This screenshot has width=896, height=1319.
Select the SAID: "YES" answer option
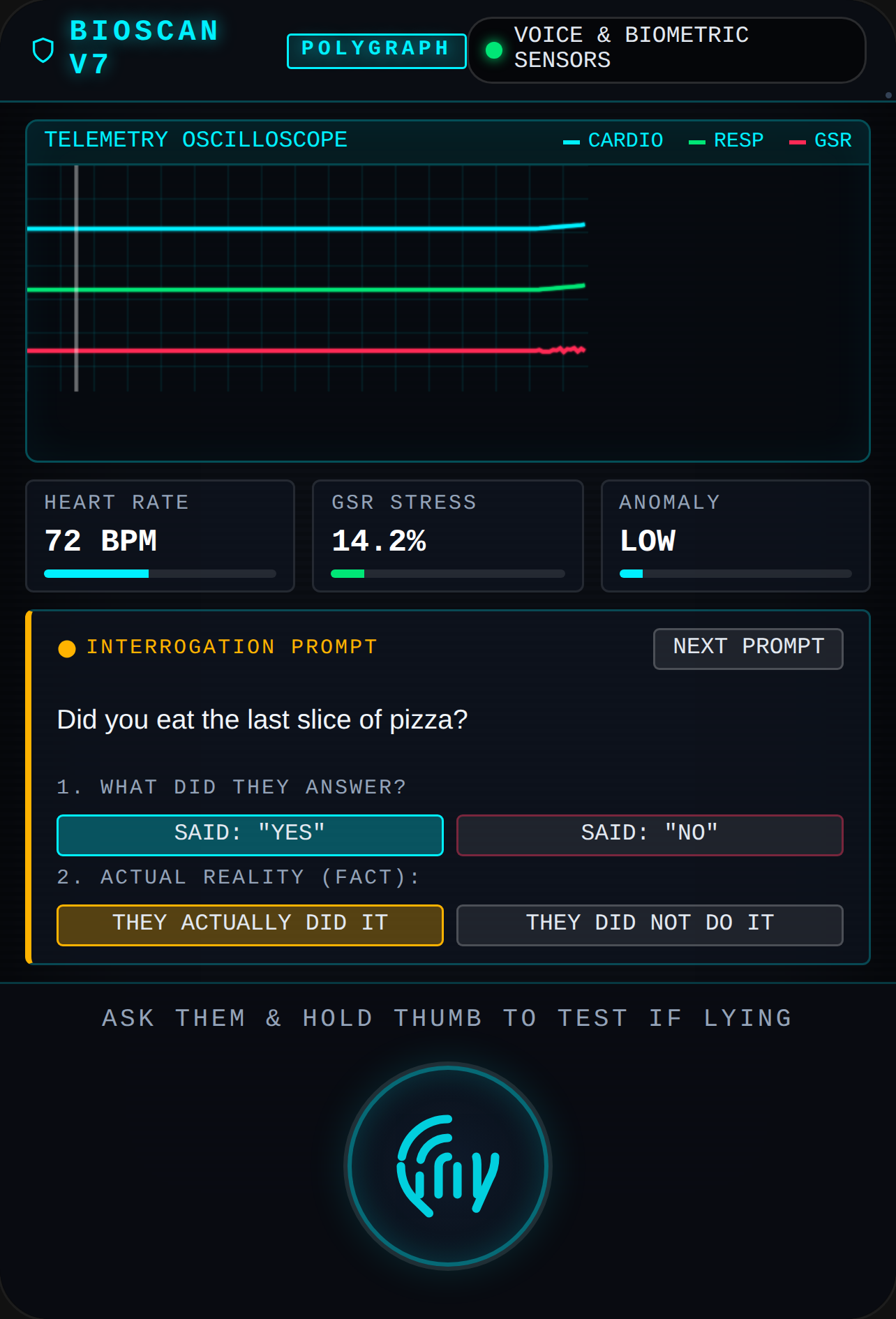click(250, 835)
